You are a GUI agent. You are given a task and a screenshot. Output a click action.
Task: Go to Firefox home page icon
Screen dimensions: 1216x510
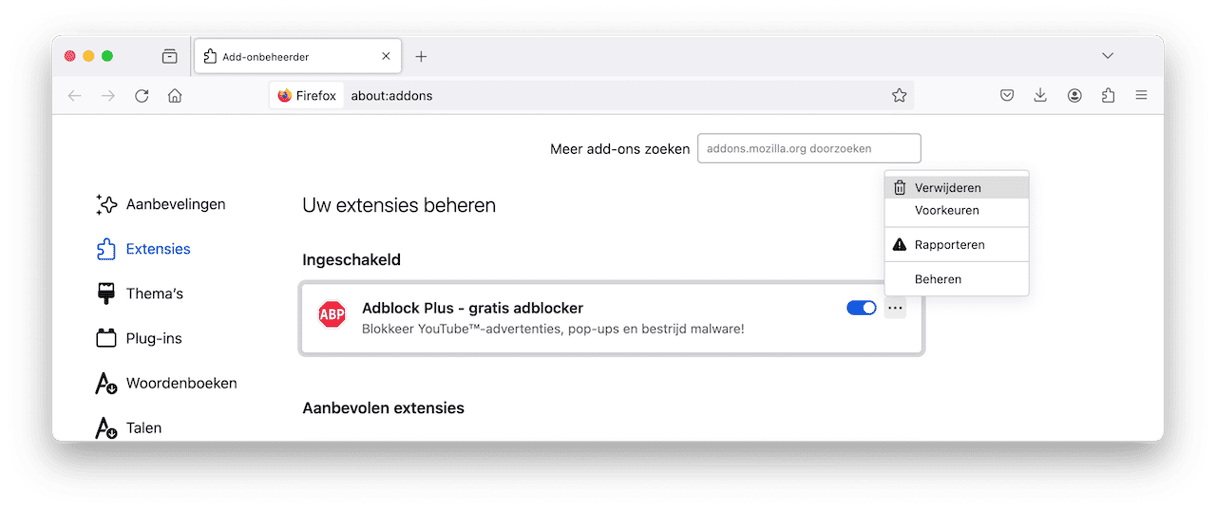pos(175,96)
